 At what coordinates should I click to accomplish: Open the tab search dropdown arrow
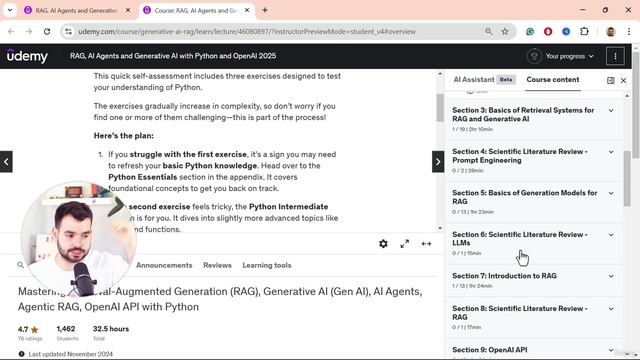10,10
